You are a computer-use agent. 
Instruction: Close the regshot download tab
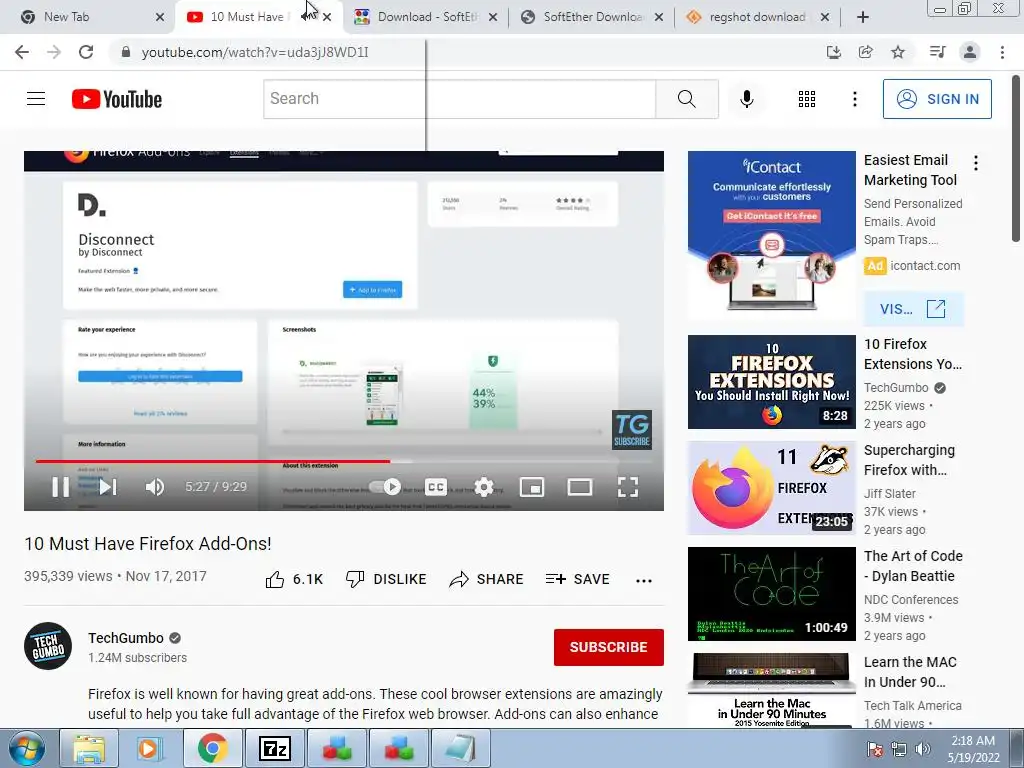pyautogui.click(x=825, y=17)
